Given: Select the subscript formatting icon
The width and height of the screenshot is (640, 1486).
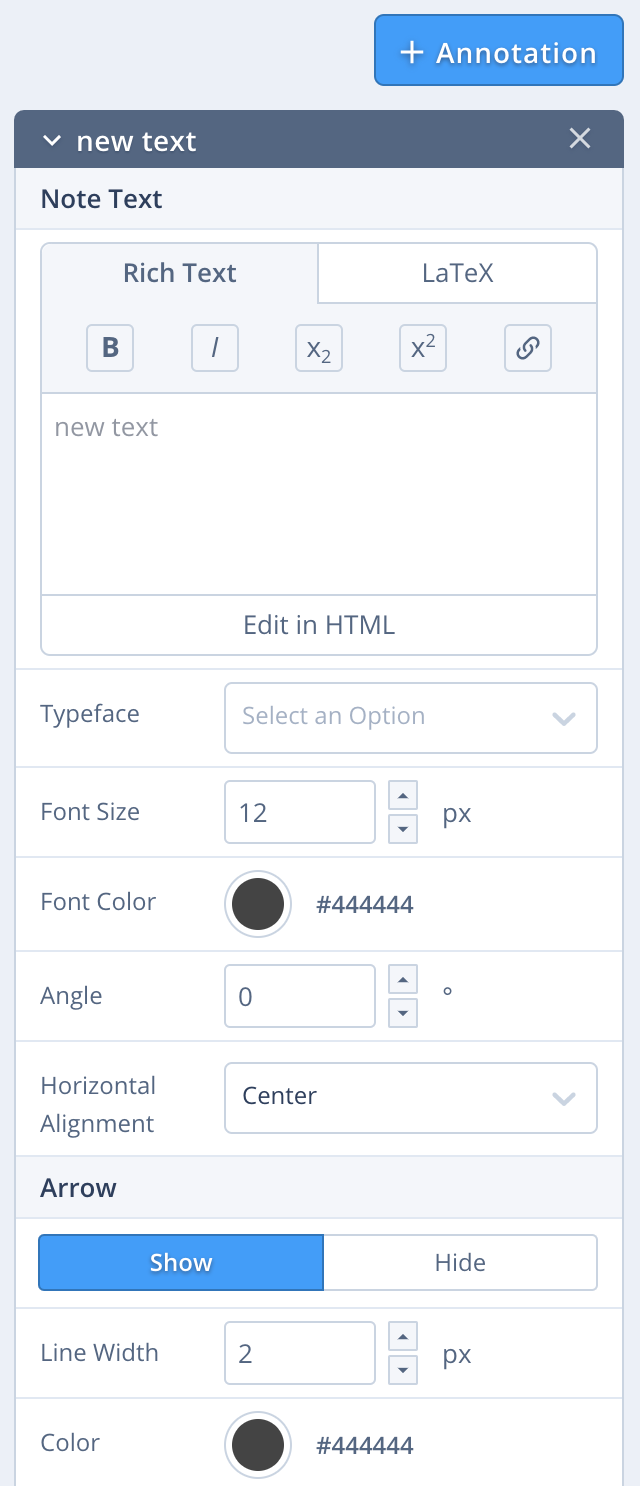Looking at the screenshot, I should (318, 348).
